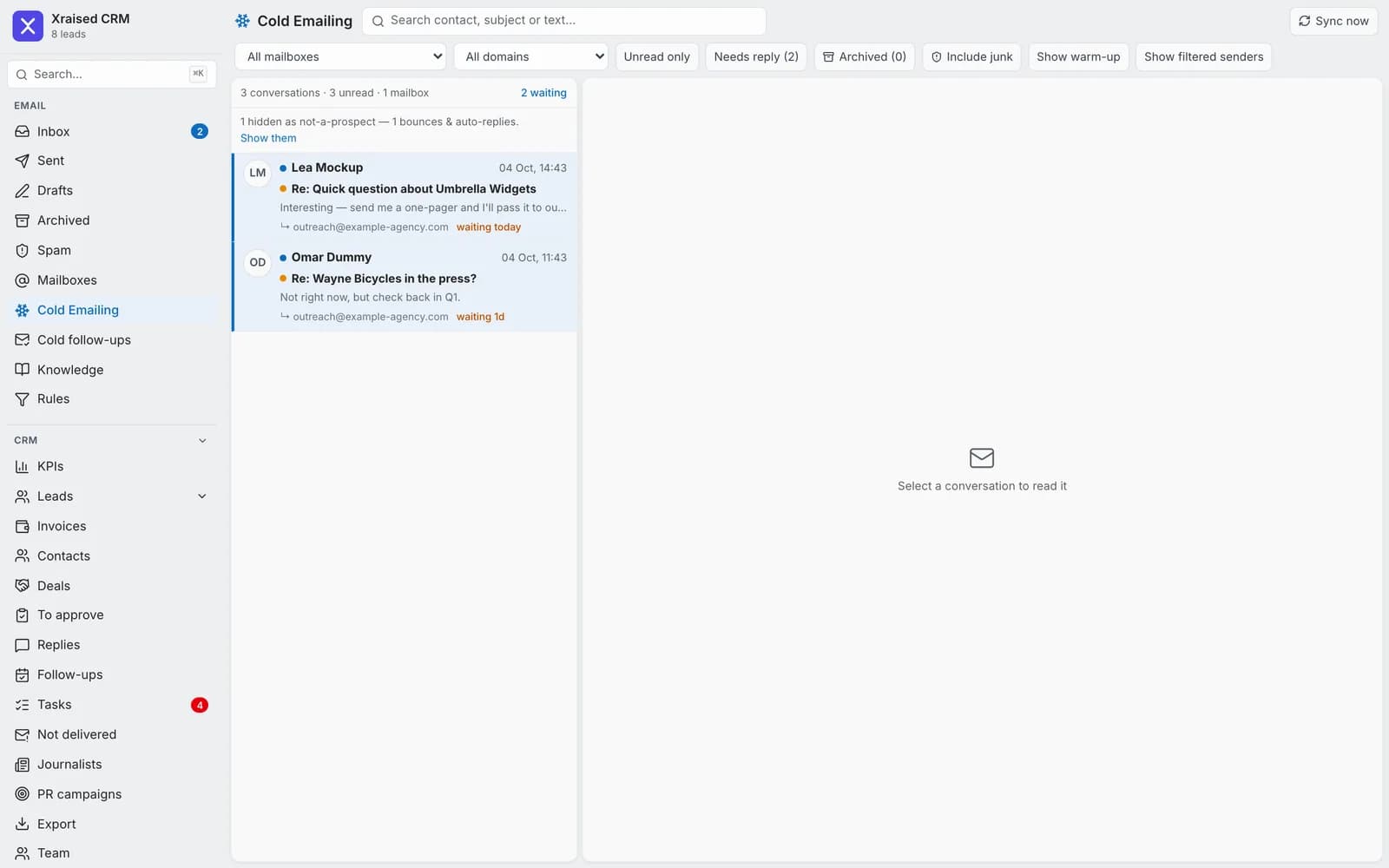Click the Xraised CRM logo icon

[28, 26]
